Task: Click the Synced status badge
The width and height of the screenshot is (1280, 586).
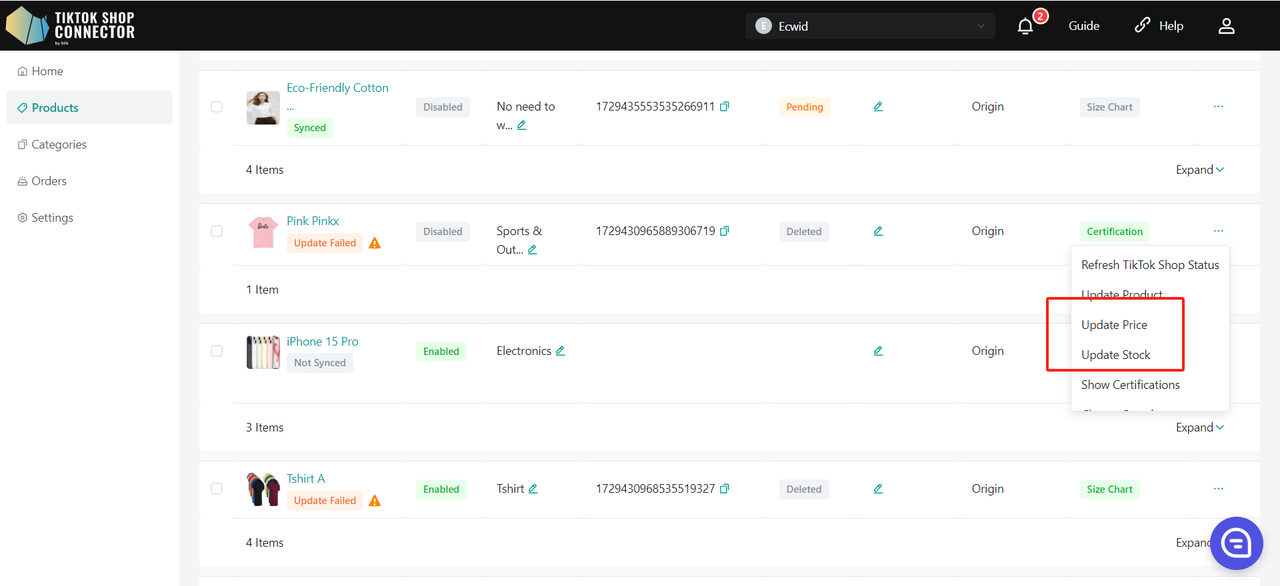Action: point(310,128)
